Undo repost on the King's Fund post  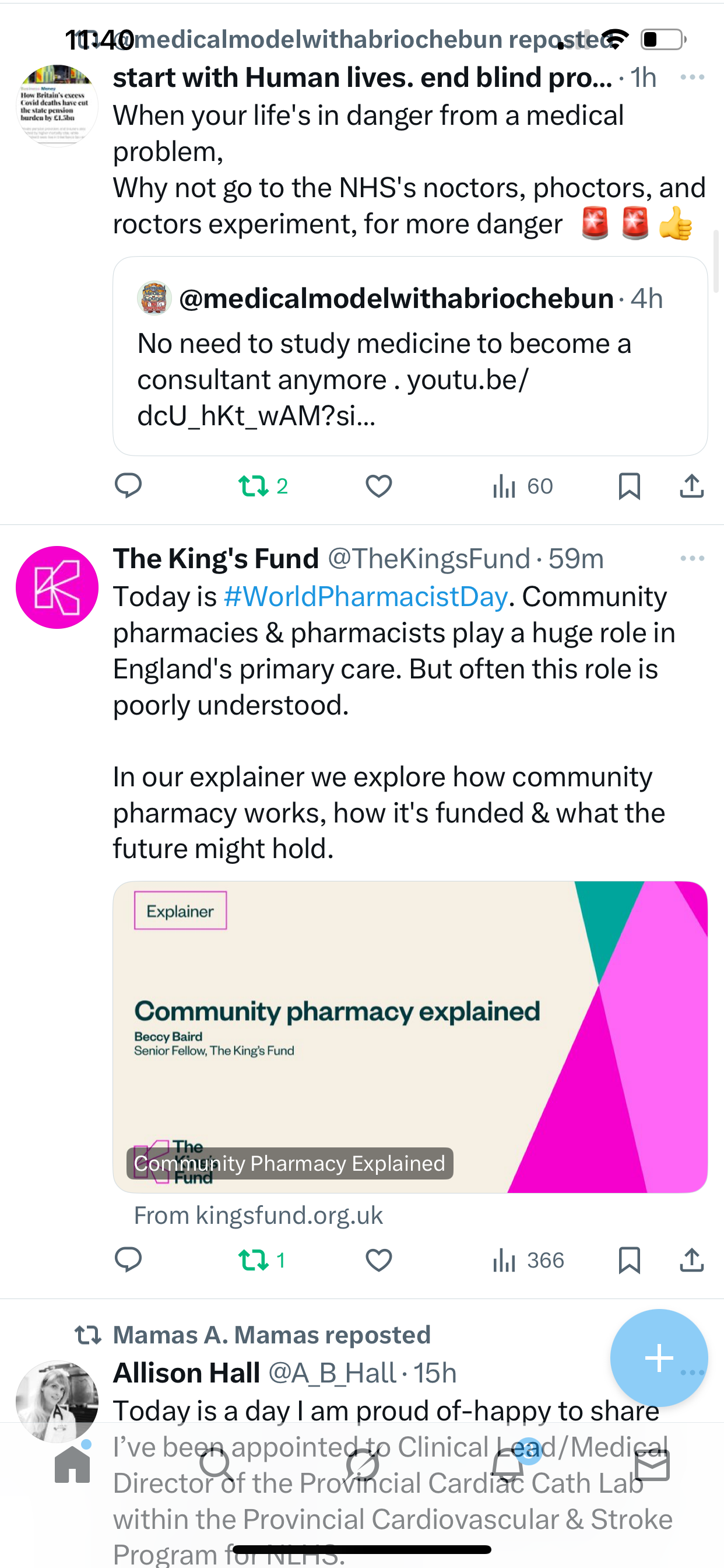pyautogui.click(x=262, y=1259)
